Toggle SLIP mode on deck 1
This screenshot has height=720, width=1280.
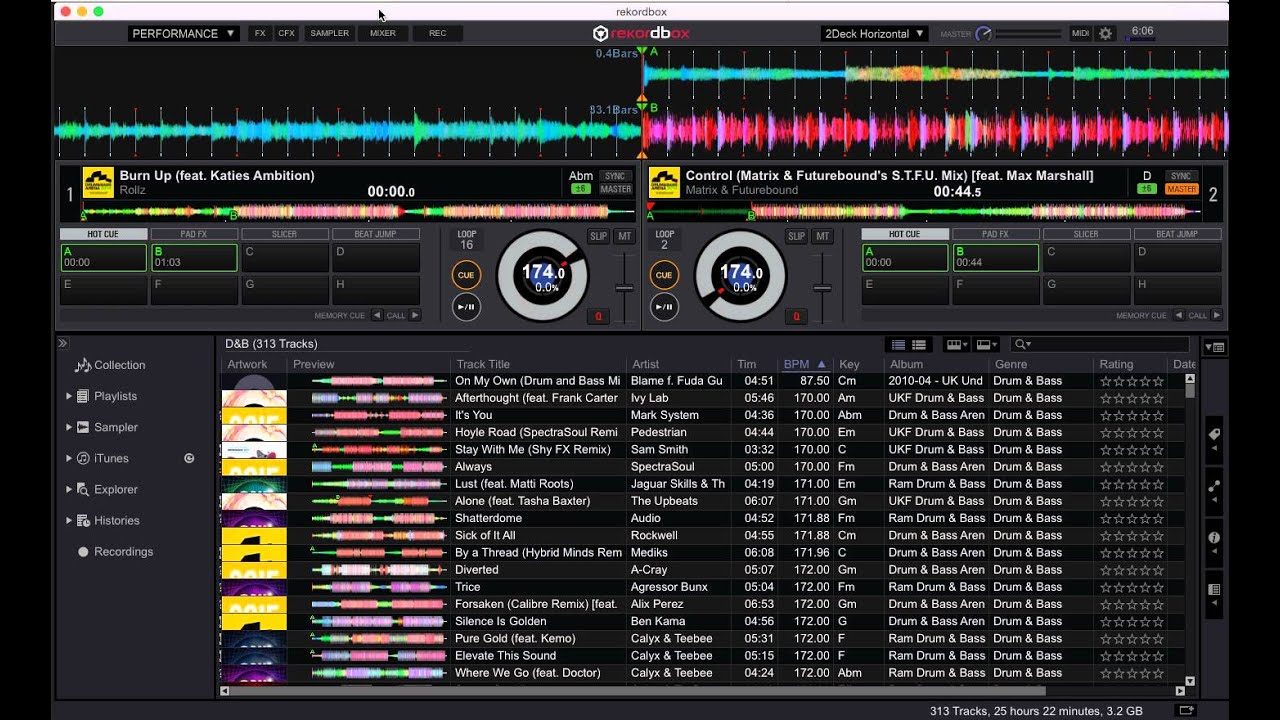click(x=598, y=237)
